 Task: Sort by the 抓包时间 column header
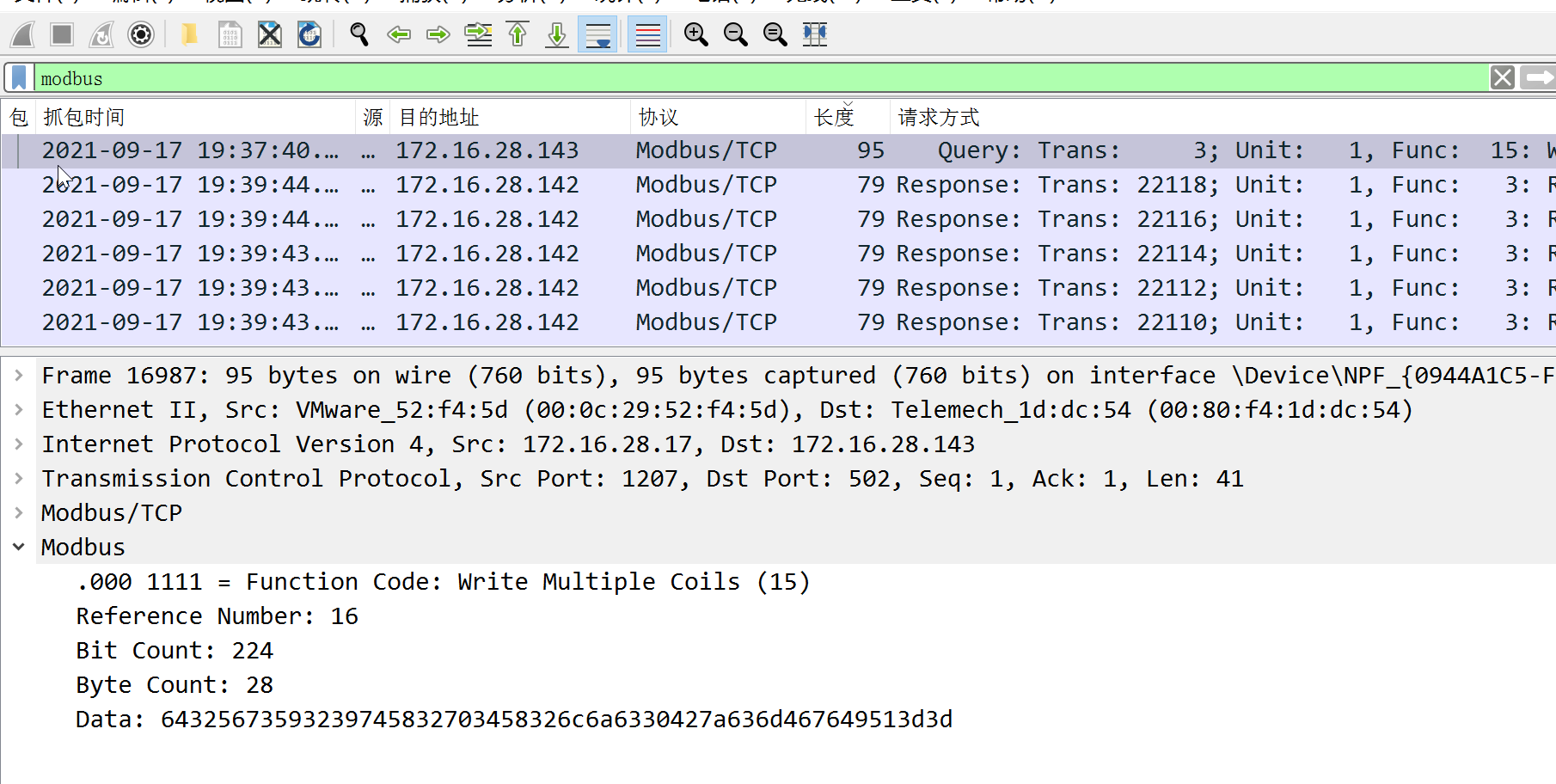(196, 117)
